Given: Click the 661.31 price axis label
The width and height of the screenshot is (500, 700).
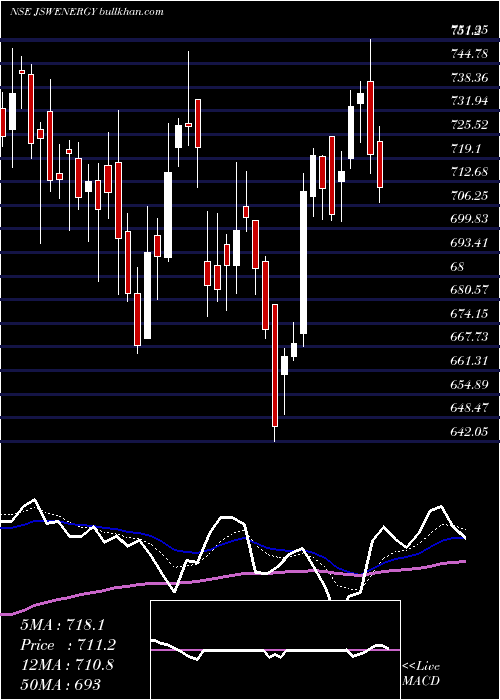Looking at the screenshot, I should point(469,361).
